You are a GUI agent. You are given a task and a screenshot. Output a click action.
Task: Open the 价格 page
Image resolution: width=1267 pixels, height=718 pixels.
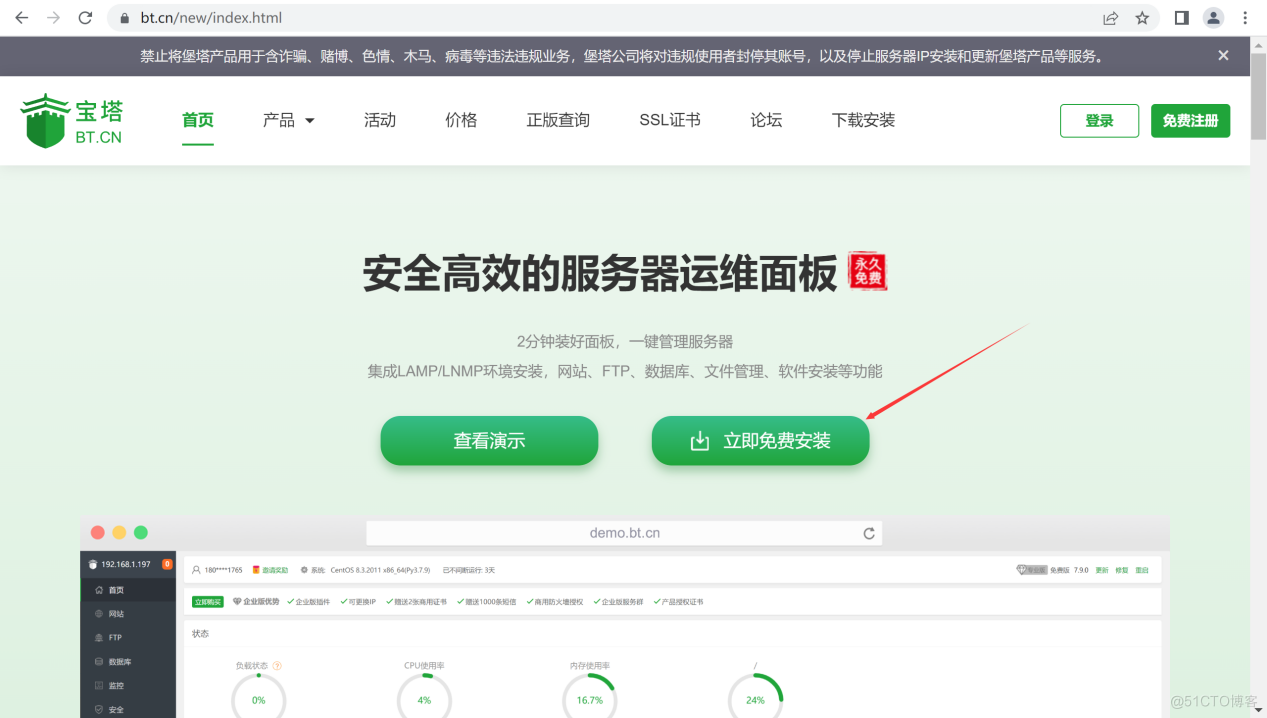point(461,120)
